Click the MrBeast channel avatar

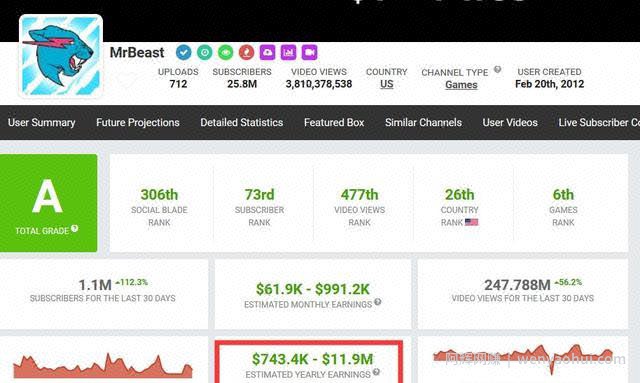pos(61,56)
